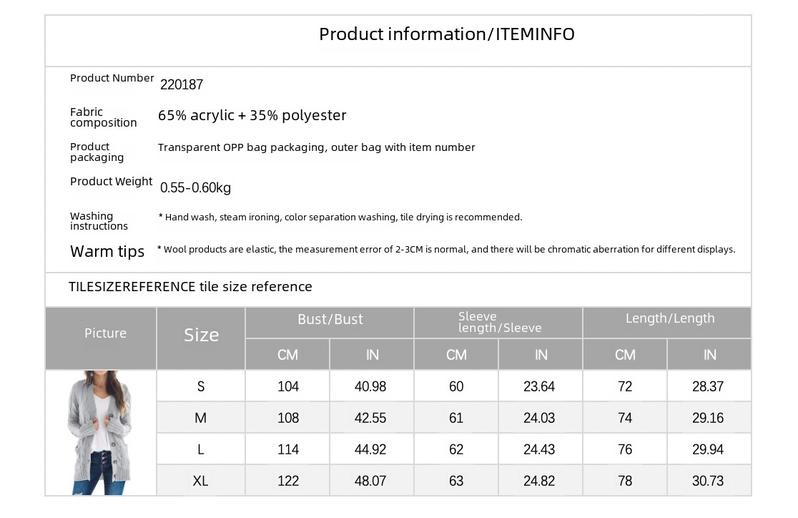
Task: Select the 65% acrylic + 35% polyester text
Action: pos(252,115)
